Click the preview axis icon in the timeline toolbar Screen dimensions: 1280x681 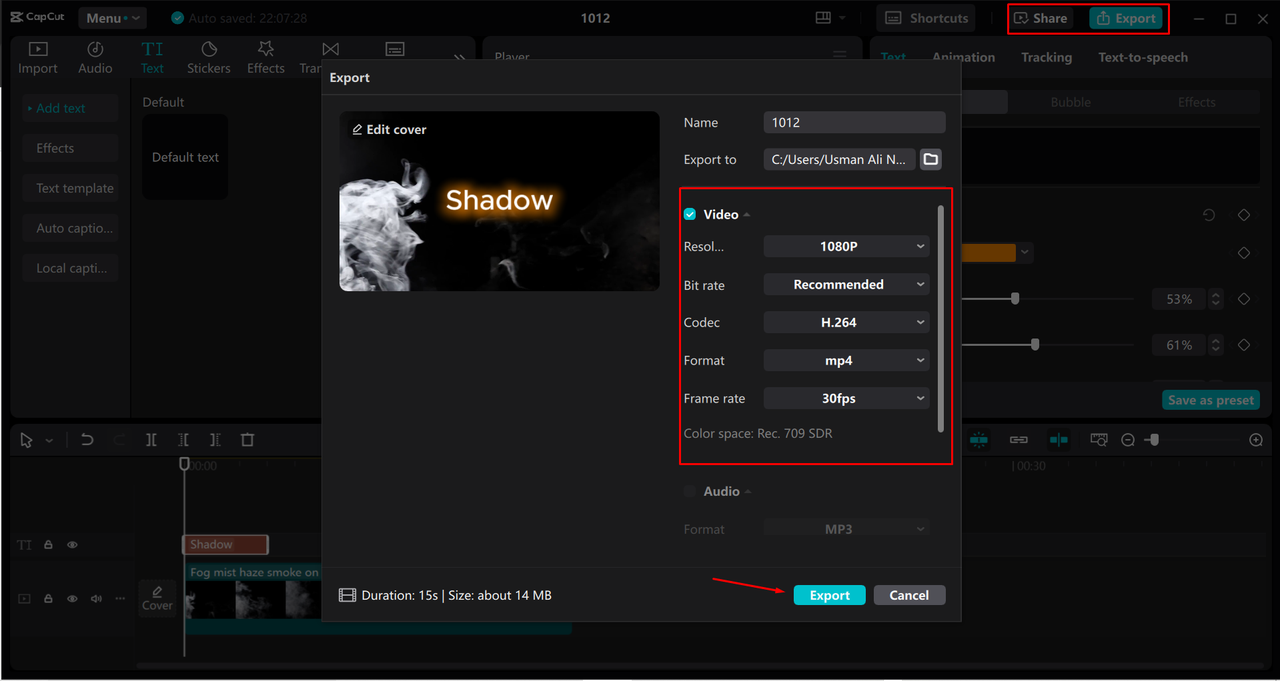point(1059,440)
